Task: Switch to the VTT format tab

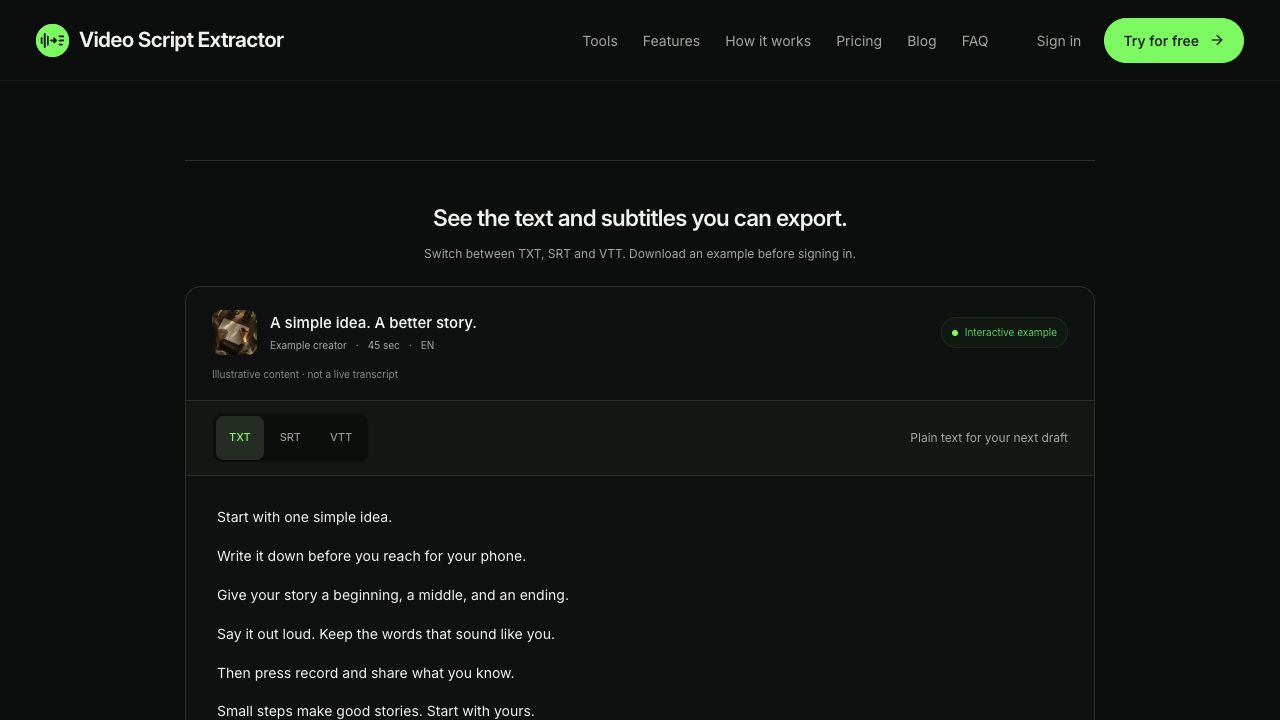Action: (341, 438)
